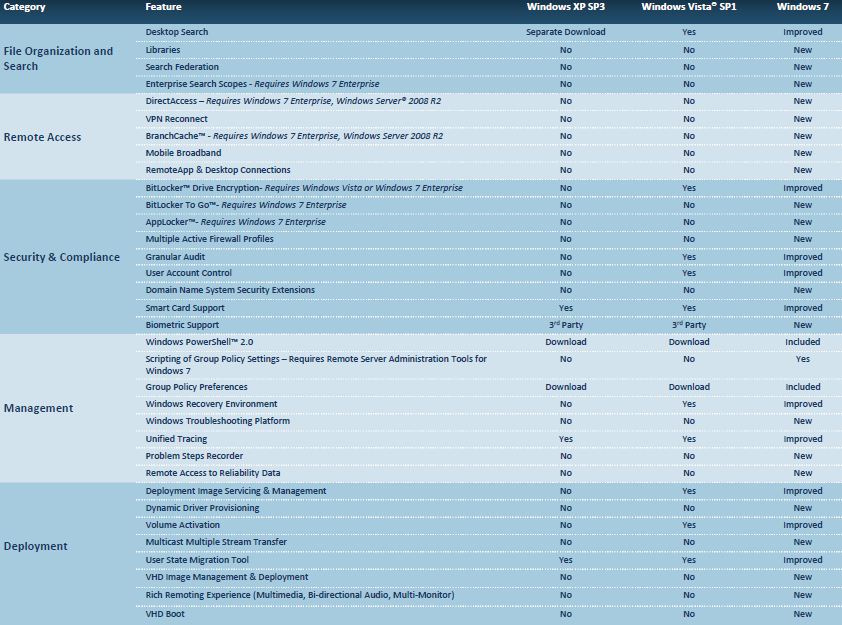Viewport: 842px width, 625px height.
Task: Select the BitLocker To Go feature
Action: pyautogui.click(x=246, y=205)
